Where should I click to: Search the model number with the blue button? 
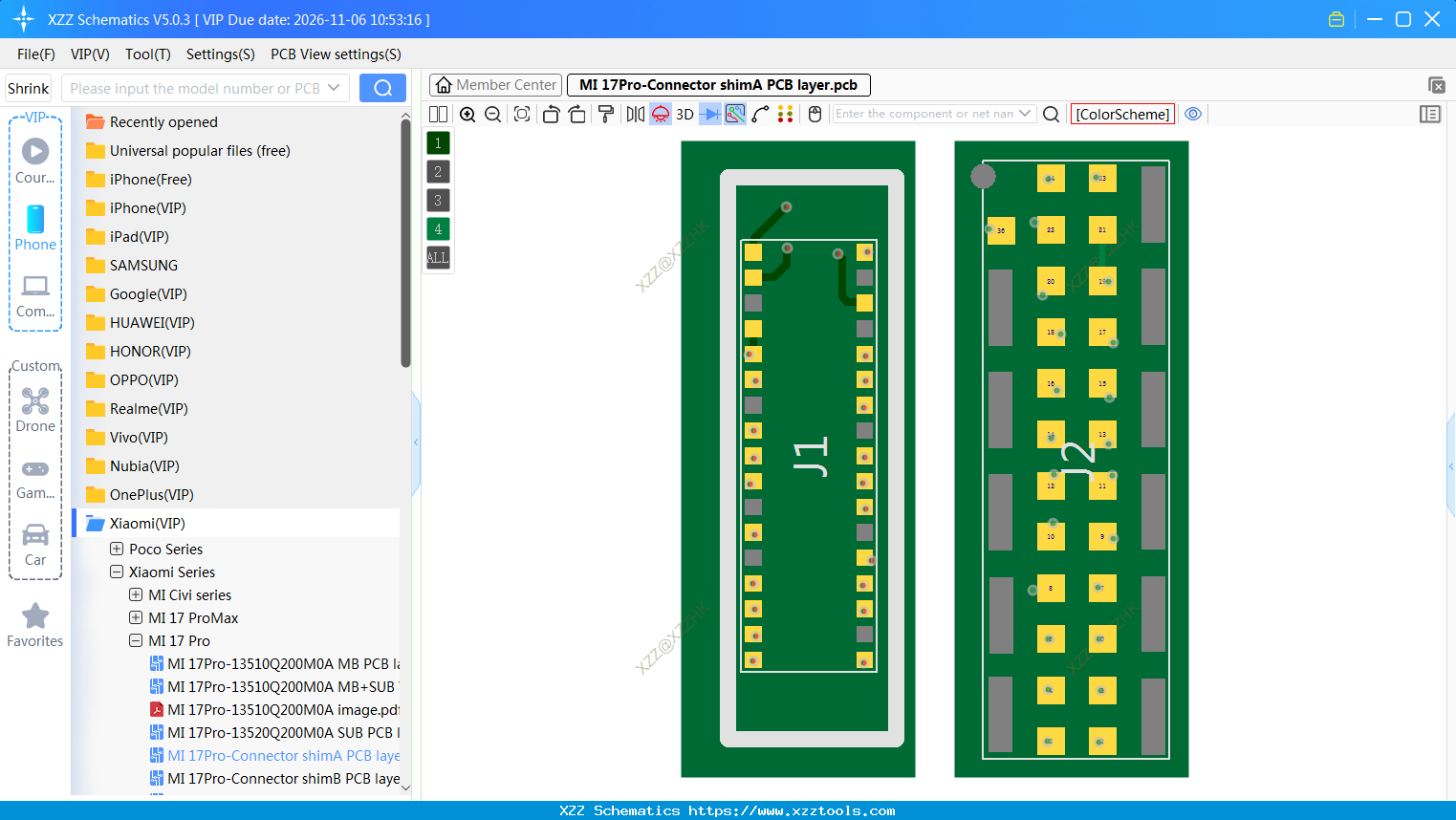pos(382,88)
